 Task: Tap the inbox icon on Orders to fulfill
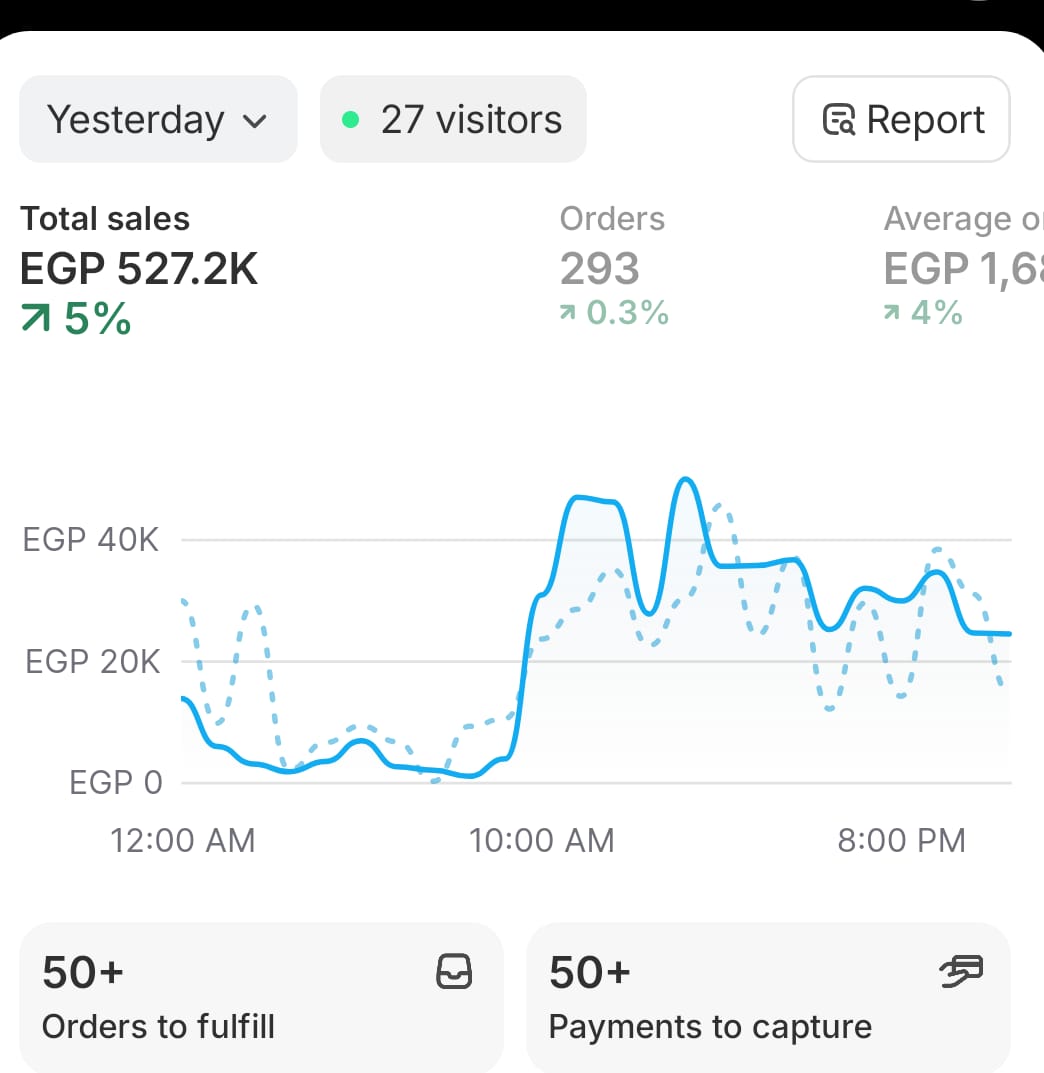pyautogui.click(x=455, y=972)
